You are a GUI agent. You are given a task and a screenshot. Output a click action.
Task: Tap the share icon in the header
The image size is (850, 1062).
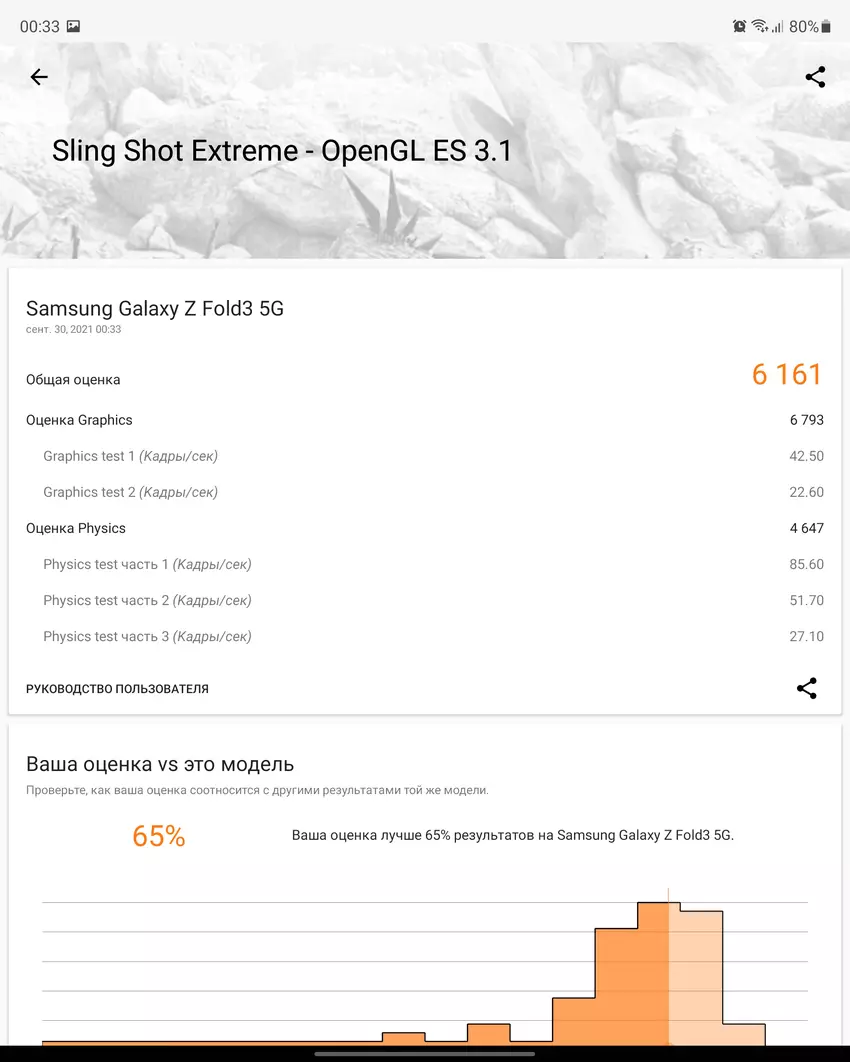815,77
